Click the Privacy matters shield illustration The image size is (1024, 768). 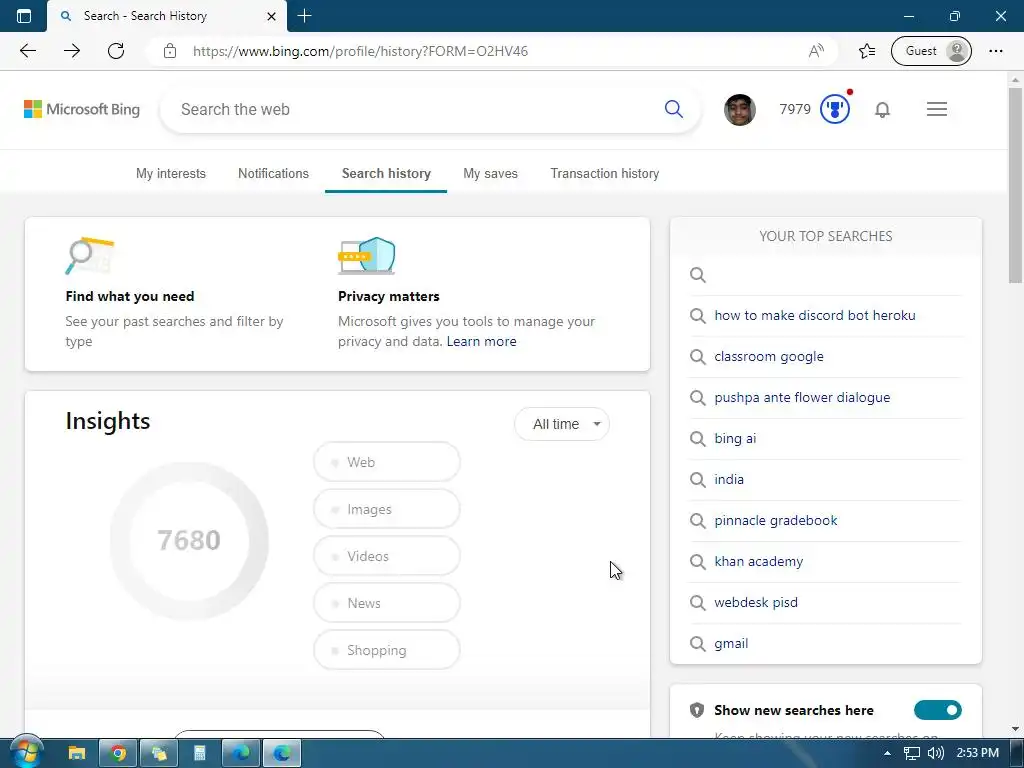[367, 256]
